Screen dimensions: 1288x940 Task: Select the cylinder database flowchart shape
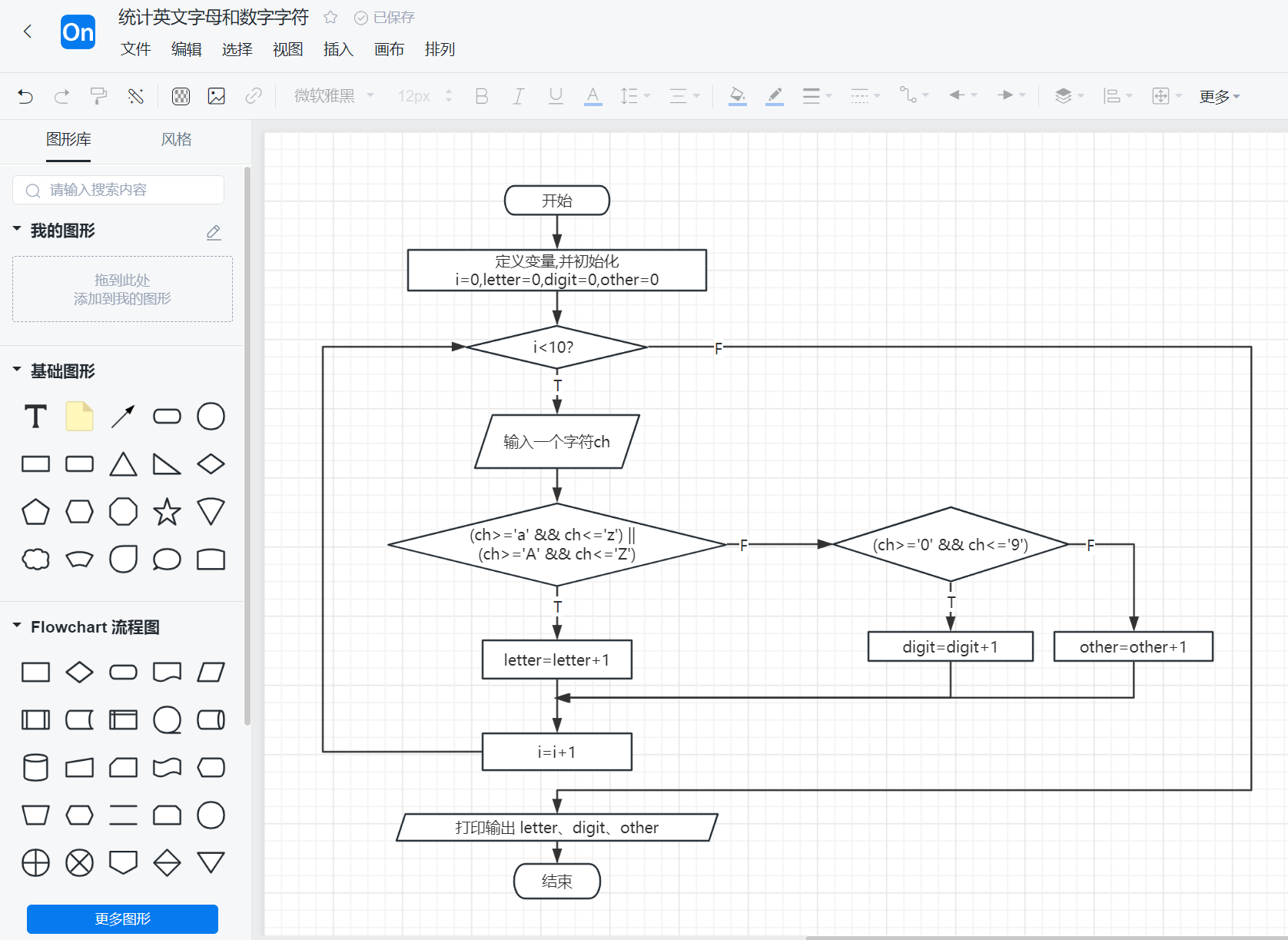tap(35, 767)
